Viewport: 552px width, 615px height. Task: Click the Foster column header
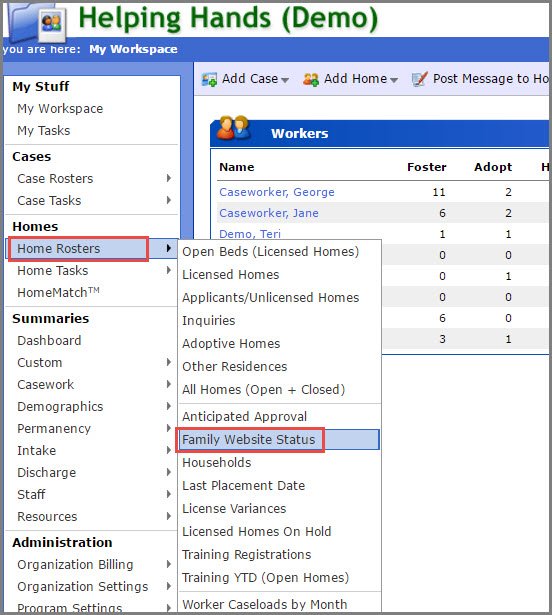[427, 167]
